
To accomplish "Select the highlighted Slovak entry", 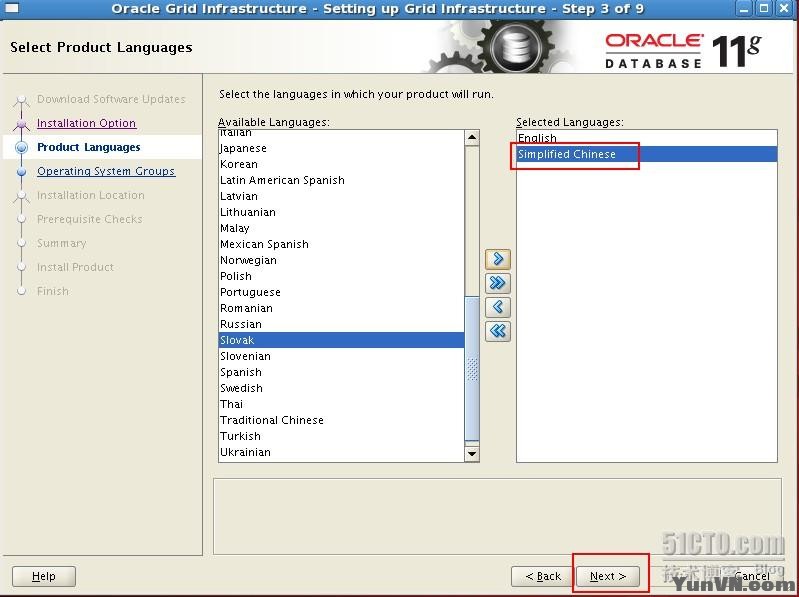I will coord(341,340).
